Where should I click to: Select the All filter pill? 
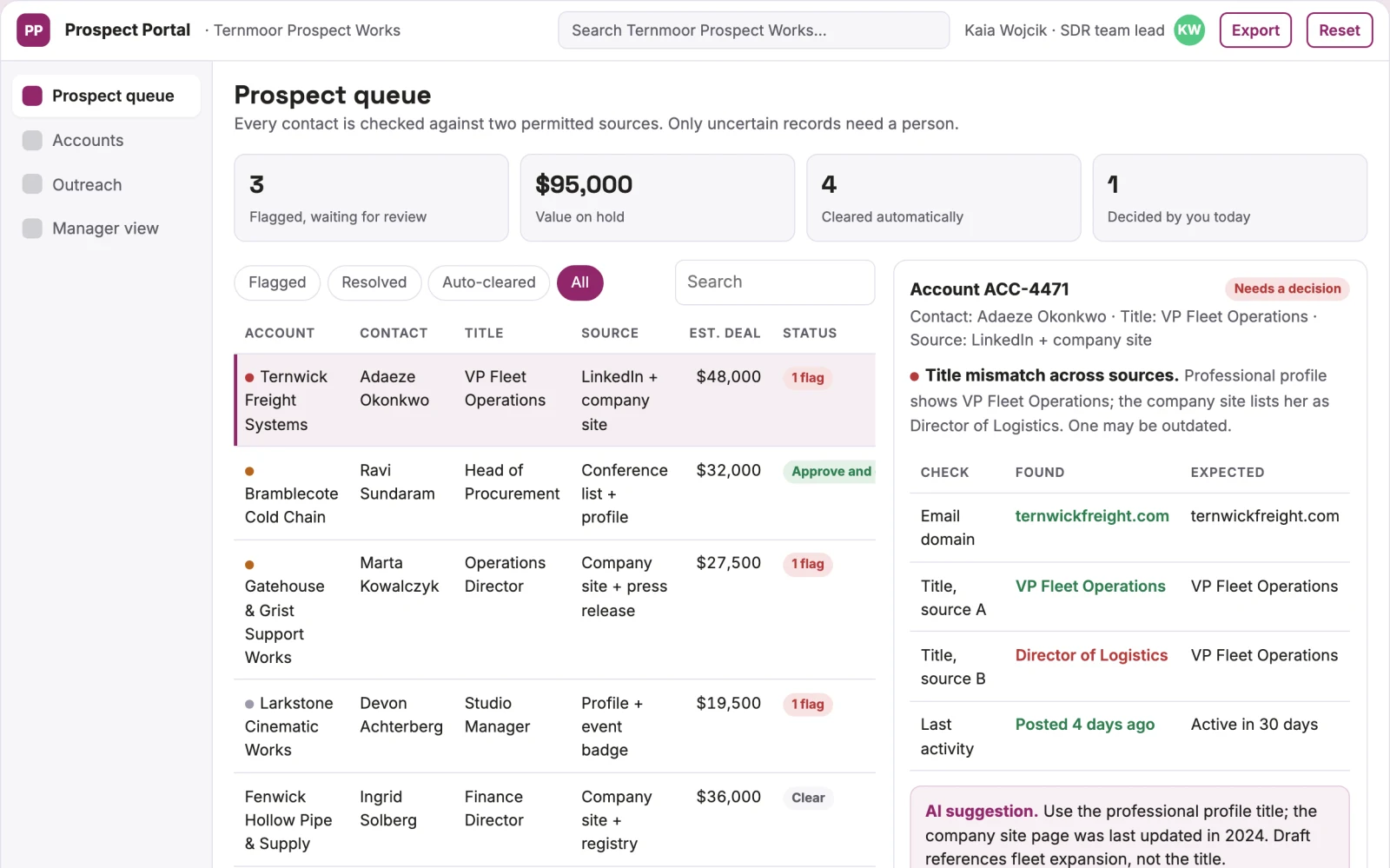pos(580,282)
